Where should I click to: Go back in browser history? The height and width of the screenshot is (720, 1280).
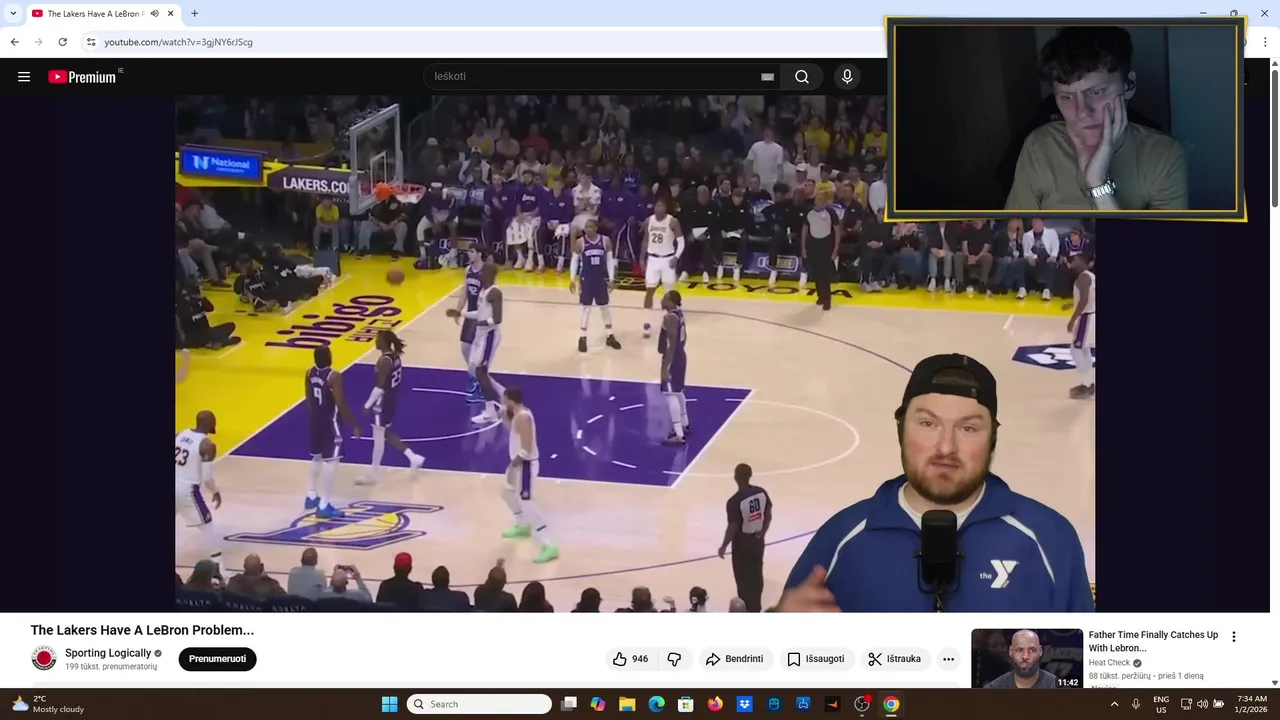(14, 42)
